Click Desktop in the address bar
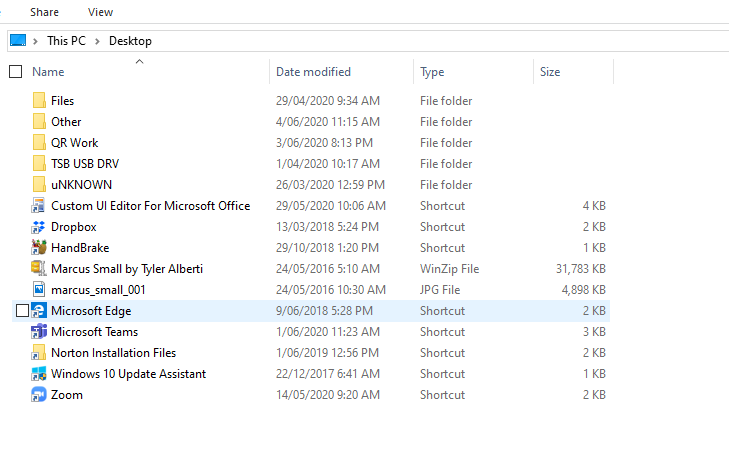Screen dimensions: 729x457 coord(130,41)
